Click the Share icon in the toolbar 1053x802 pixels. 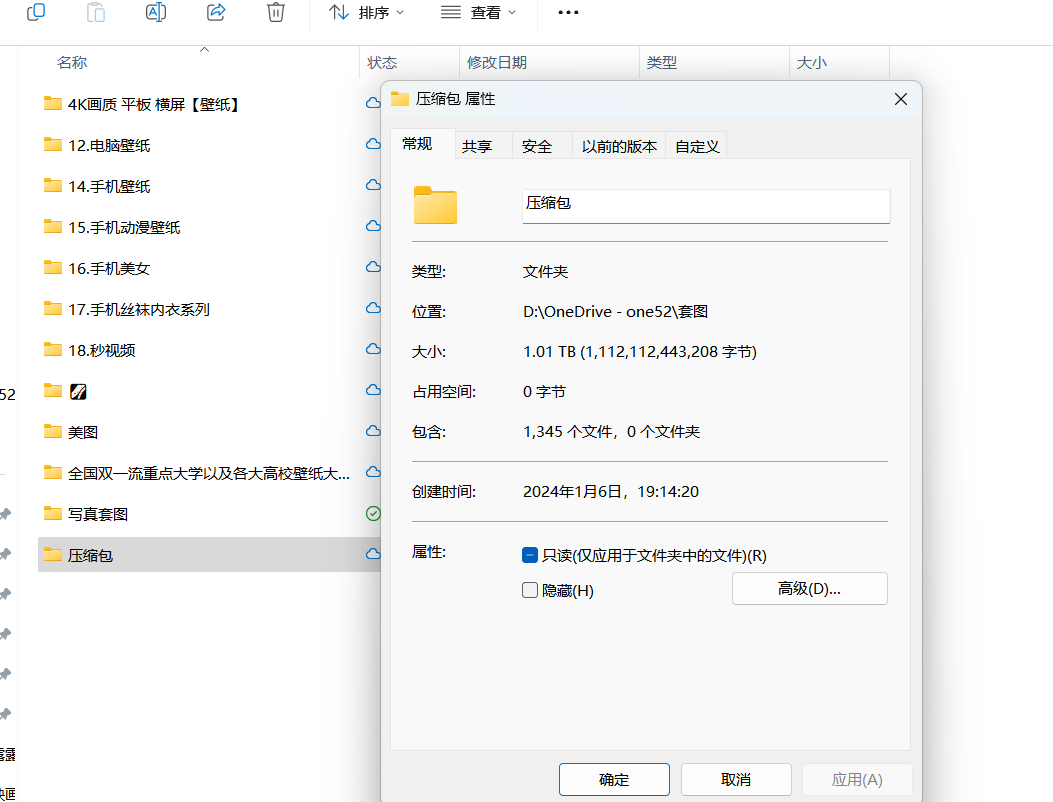[x=216, y=13]
